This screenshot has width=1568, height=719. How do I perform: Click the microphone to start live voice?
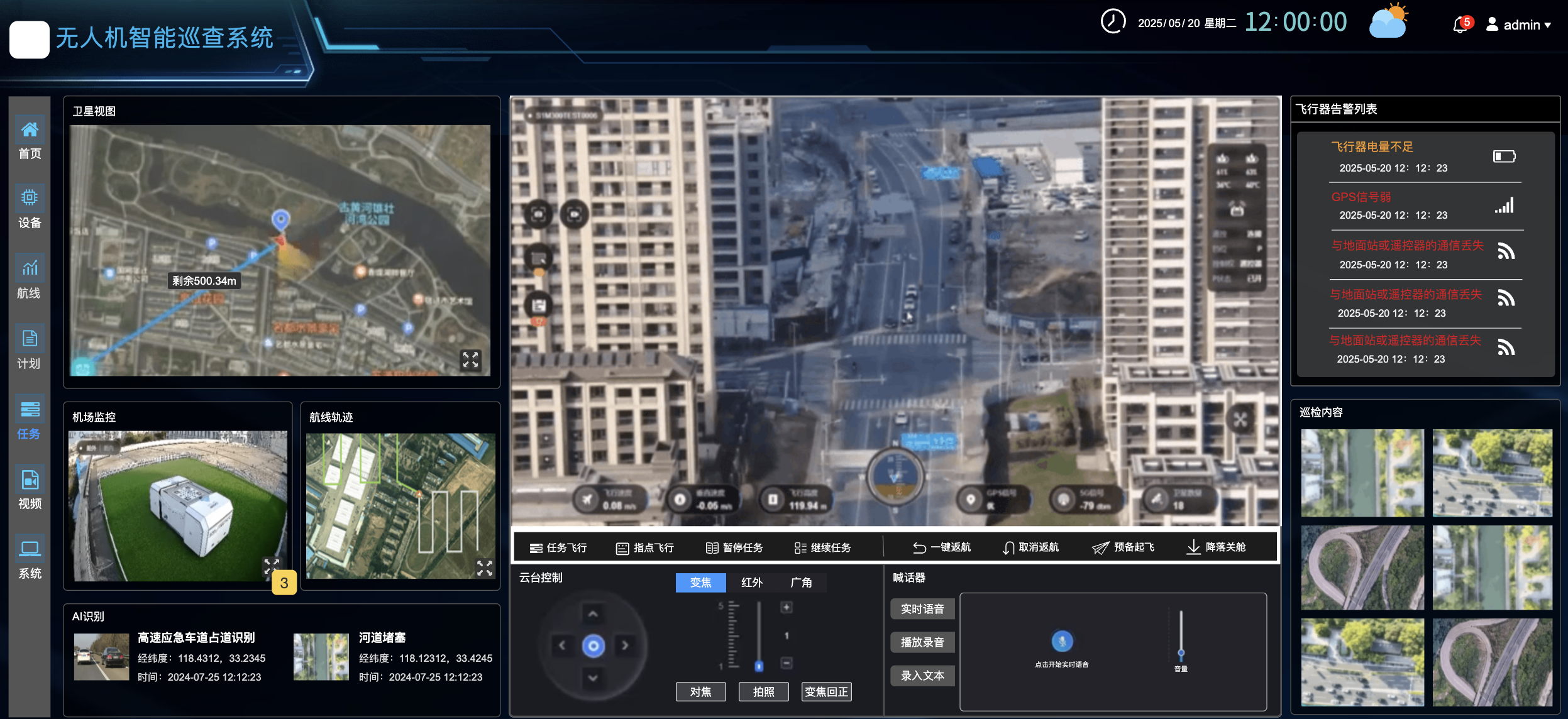1062,641
